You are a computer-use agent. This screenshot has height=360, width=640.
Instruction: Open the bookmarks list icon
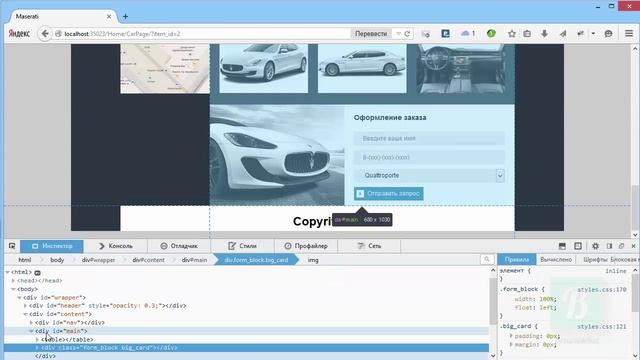(527, 34)
